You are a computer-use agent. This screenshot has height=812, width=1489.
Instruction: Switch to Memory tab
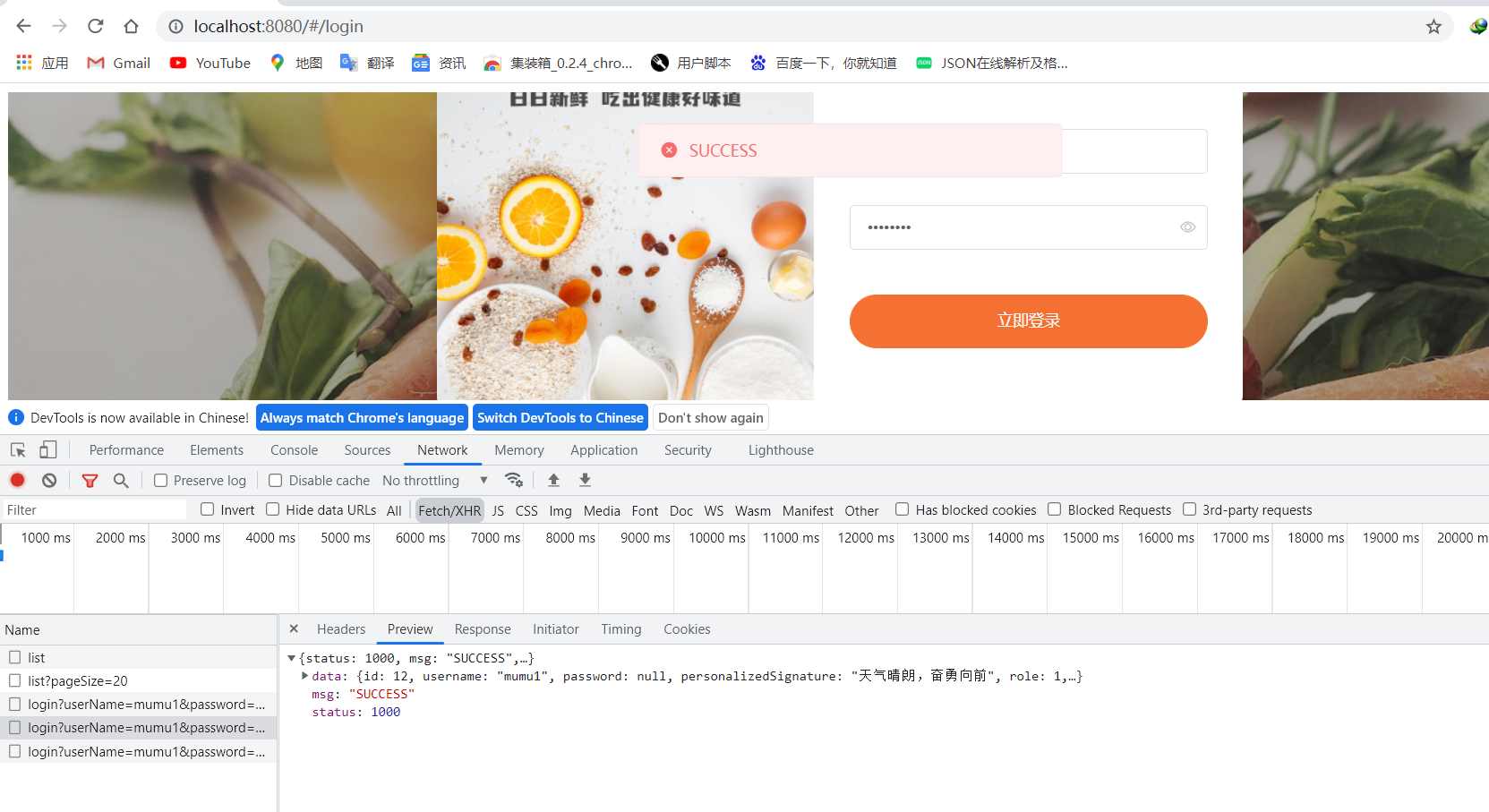[519, 450]
